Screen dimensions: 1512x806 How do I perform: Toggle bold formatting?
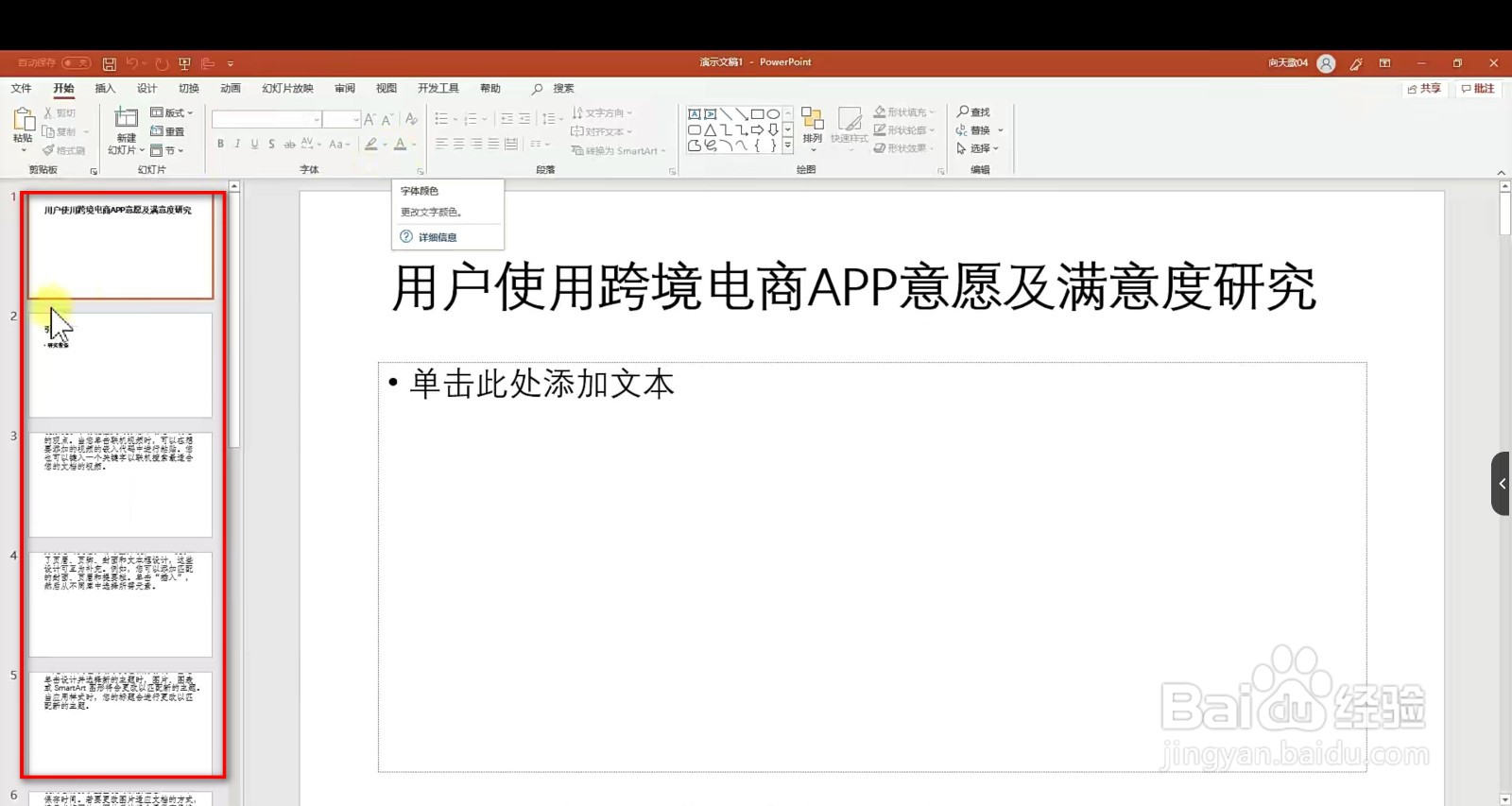220,144
